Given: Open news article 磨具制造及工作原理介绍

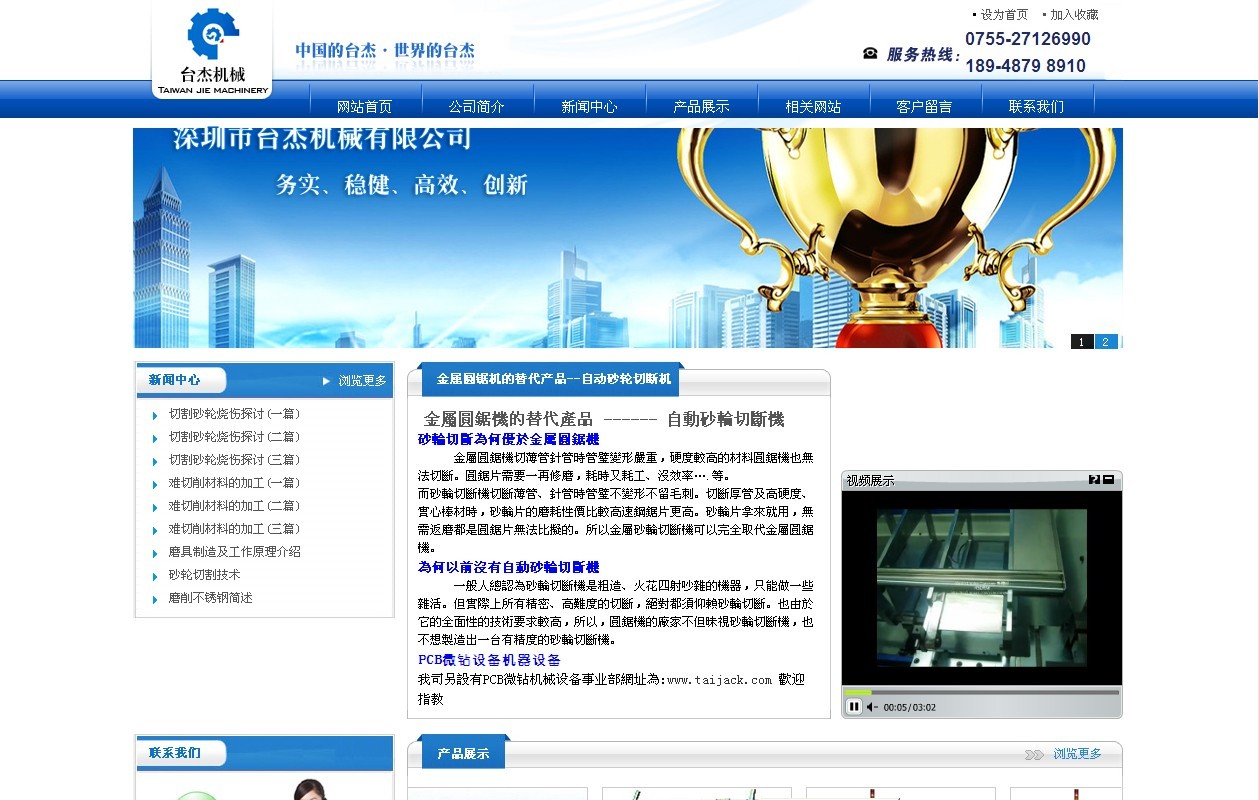Looking at the screenshot, I should pyautogui.click(x=234, y=552).
